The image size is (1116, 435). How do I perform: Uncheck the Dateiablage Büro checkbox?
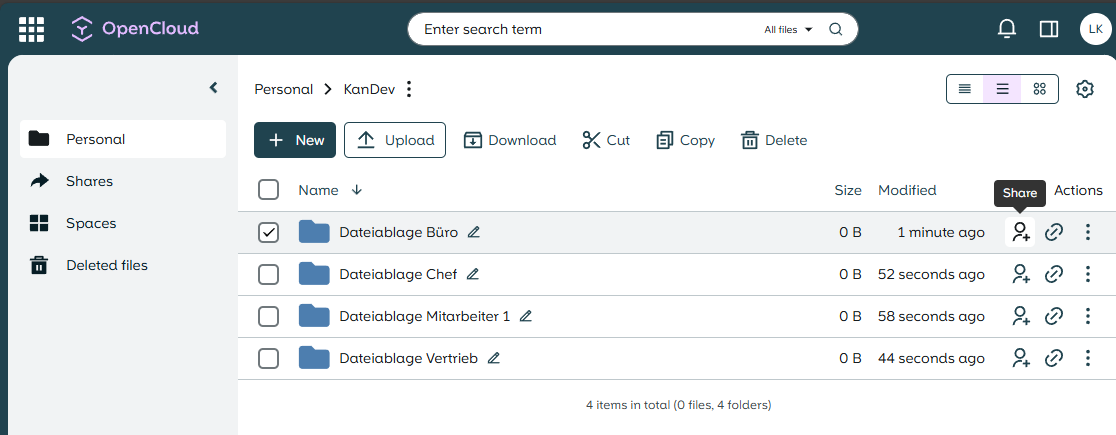point(268,232)
